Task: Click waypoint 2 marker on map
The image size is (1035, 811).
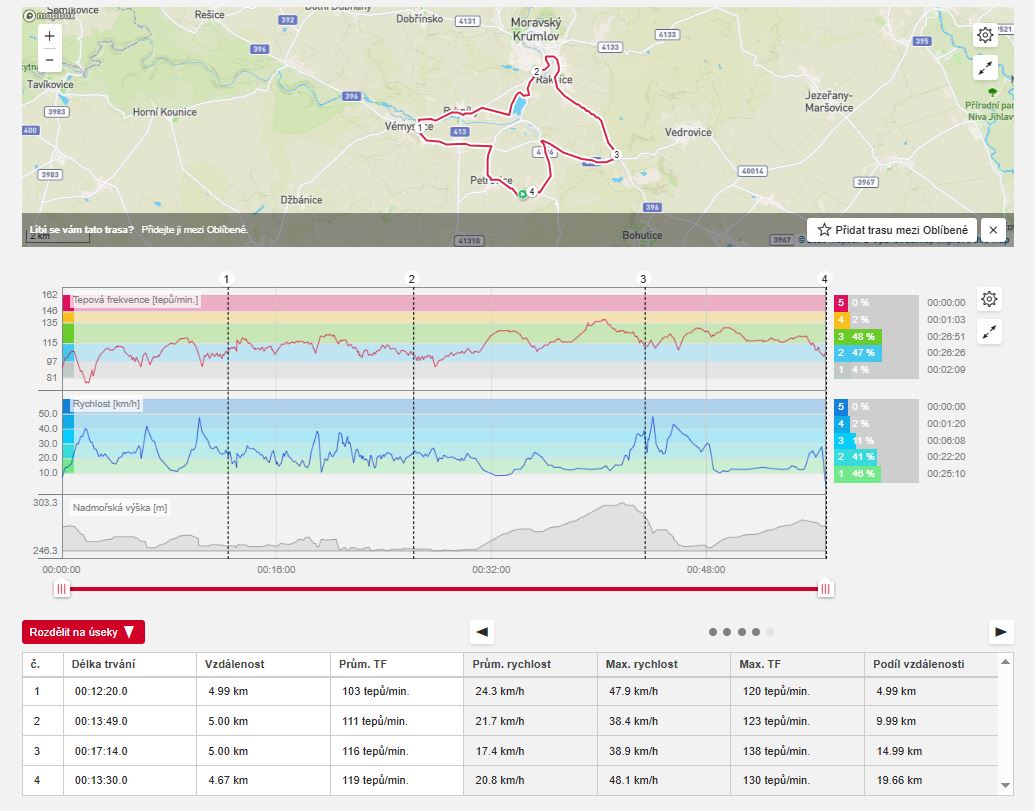Action: pos(537,71)
